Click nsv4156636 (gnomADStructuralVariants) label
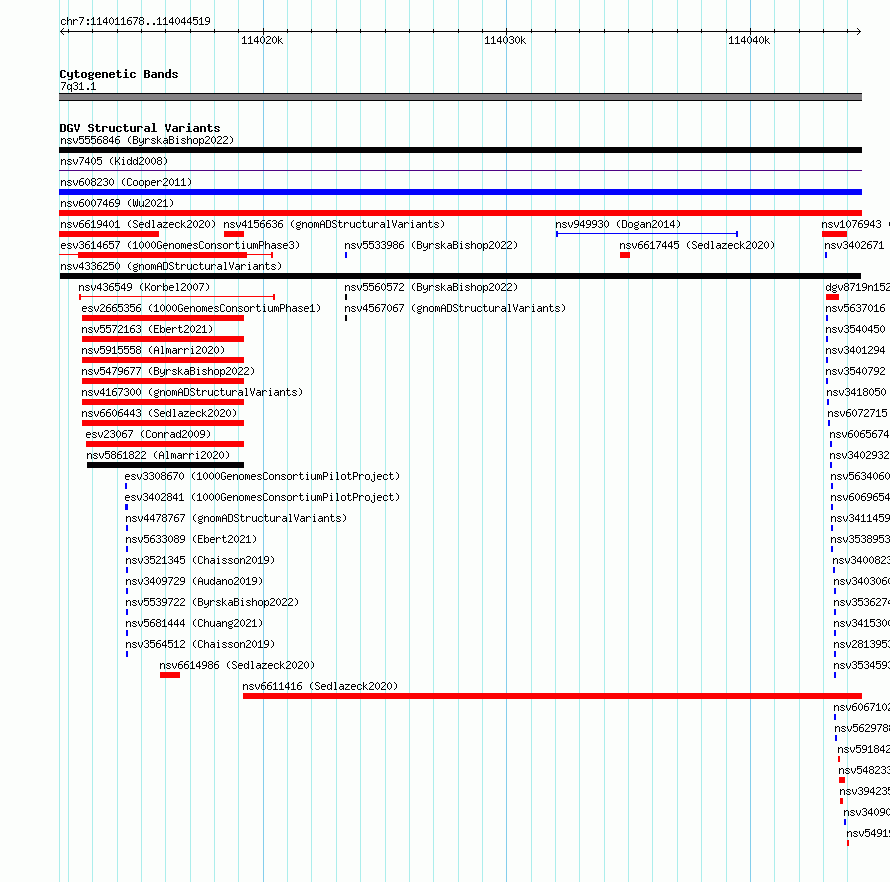 (x=334, y=224)
